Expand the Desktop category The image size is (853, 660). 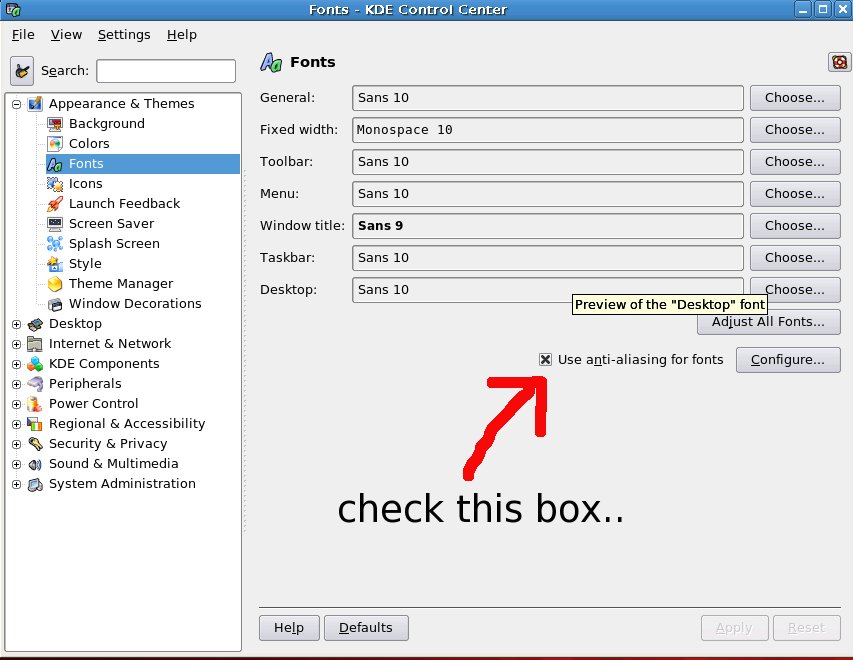16,324
